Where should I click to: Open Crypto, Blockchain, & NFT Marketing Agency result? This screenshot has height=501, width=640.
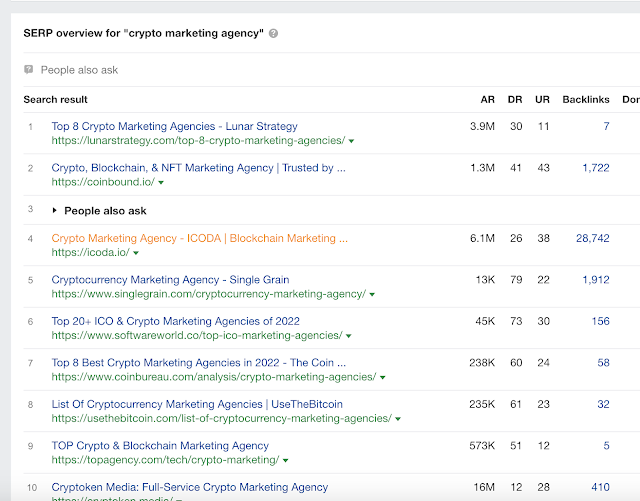click(x=198, y=168)
